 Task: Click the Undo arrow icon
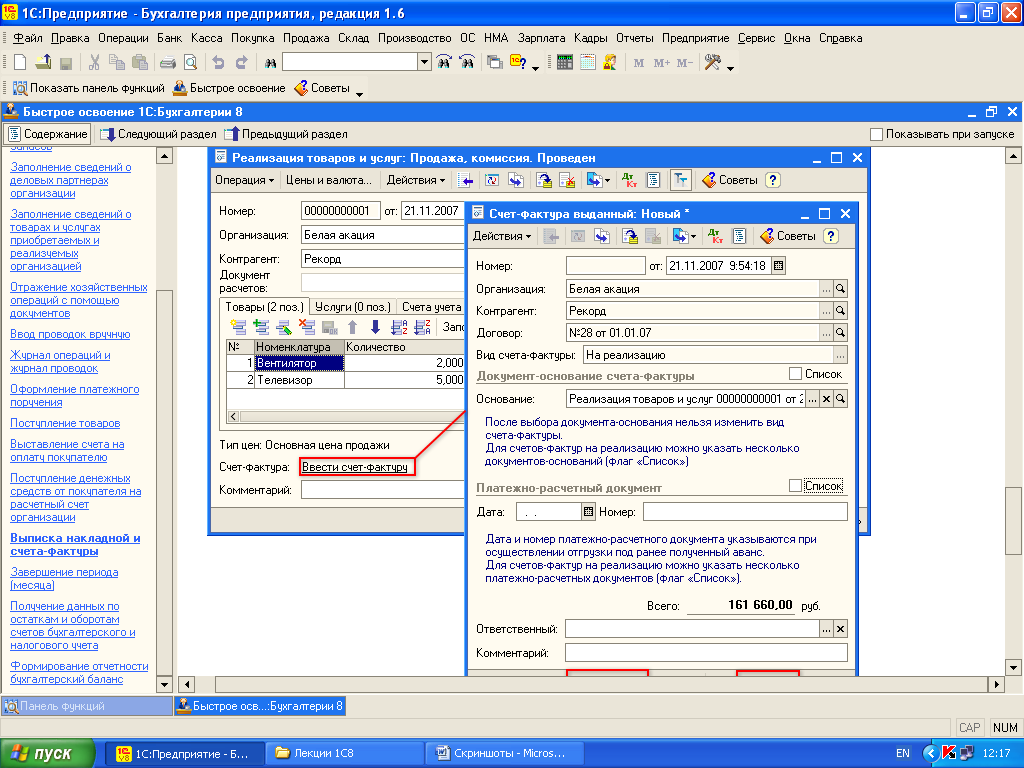coord(218,63)
